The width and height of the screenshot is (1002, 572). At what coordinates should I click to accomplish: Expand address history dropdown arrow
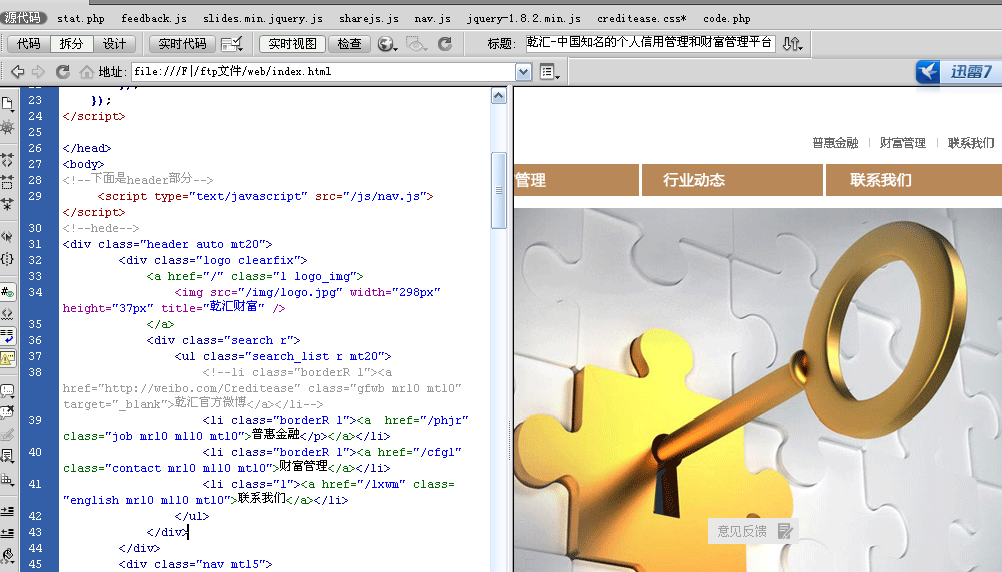click(523, 72)
